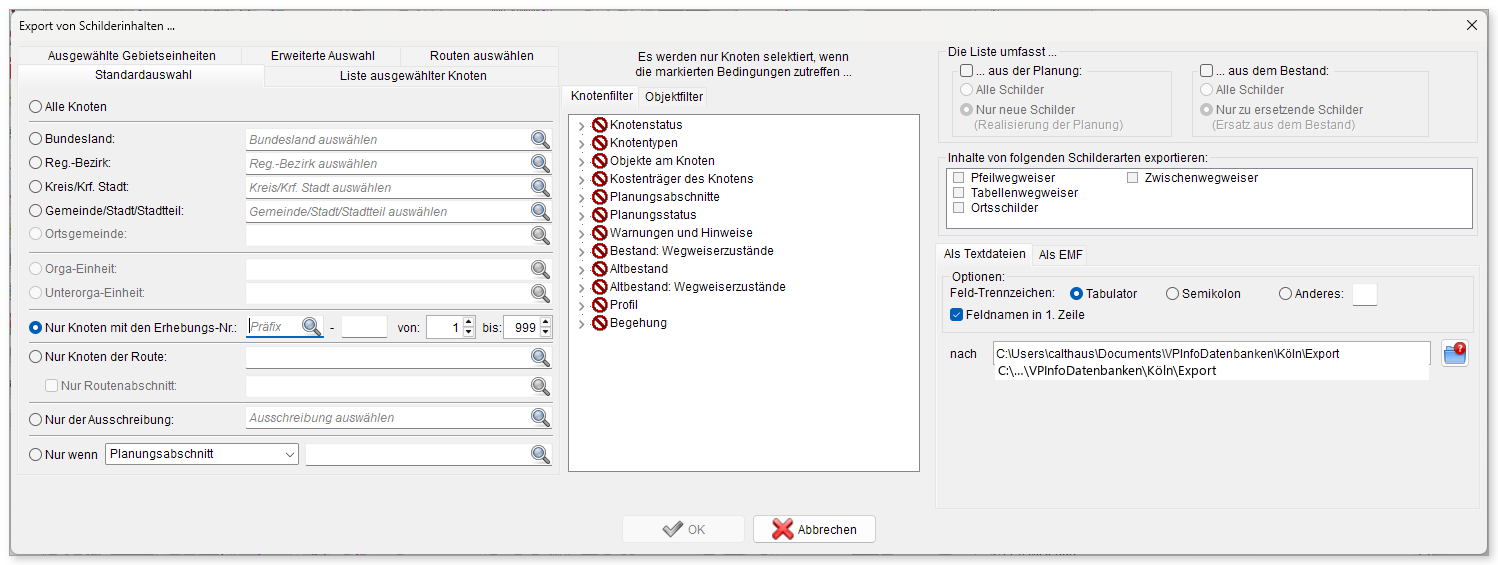This screenshot has height=565, width=1498.
Task: Switch to the Objektfilter tab
Action: pos(674,97)
